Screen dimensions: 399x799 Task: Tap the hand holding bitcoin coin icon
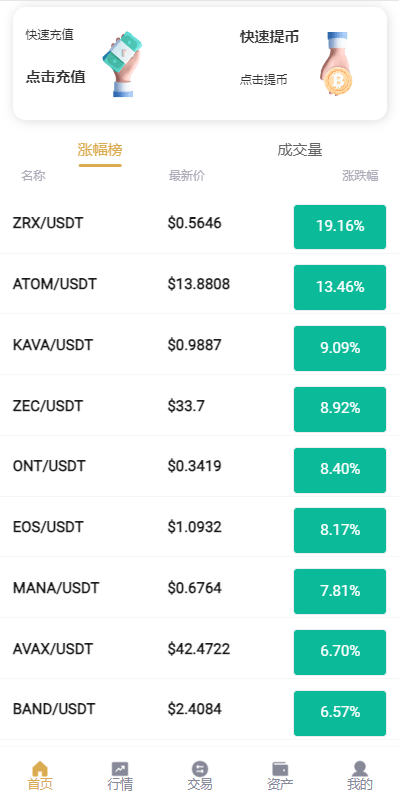[337, 64]
